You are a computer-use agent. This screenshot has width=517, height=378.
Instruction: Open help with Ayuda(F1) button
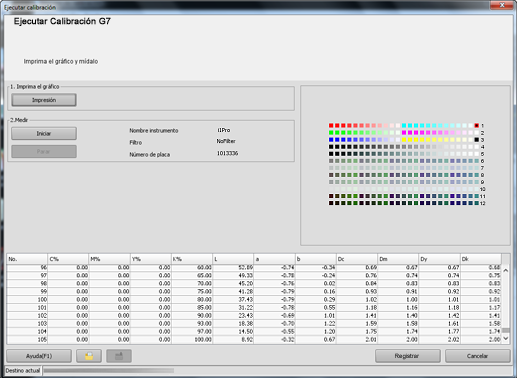point(39,356)
